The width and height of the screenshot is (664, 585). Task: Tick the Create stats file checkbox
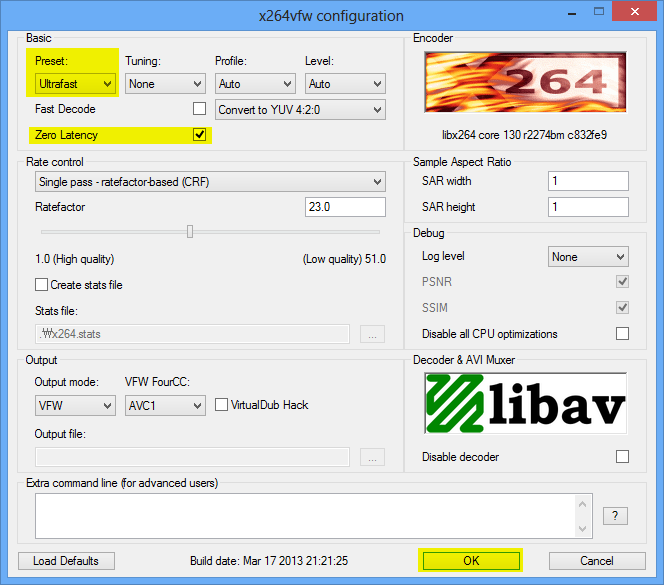pos(42,285)
